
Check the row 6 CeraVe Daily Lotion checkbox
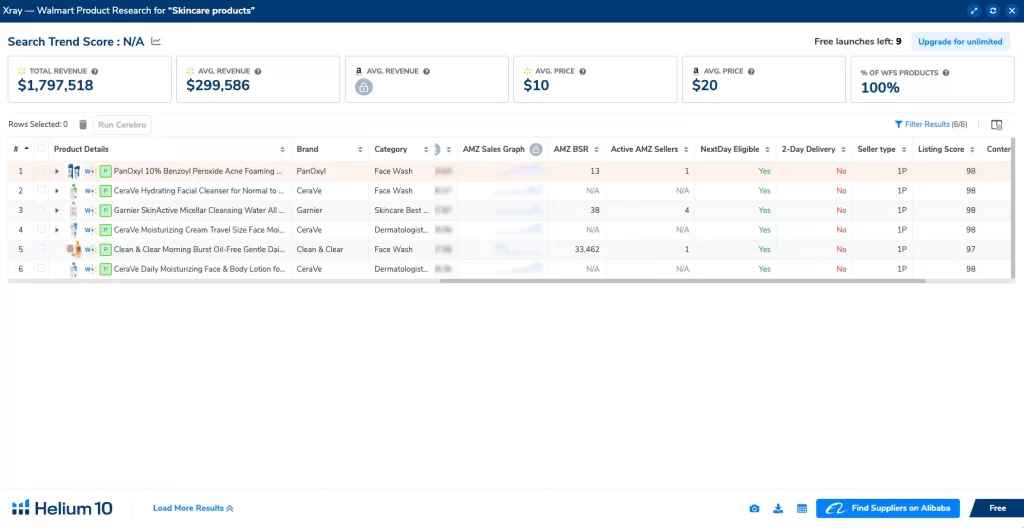(41, 269)
